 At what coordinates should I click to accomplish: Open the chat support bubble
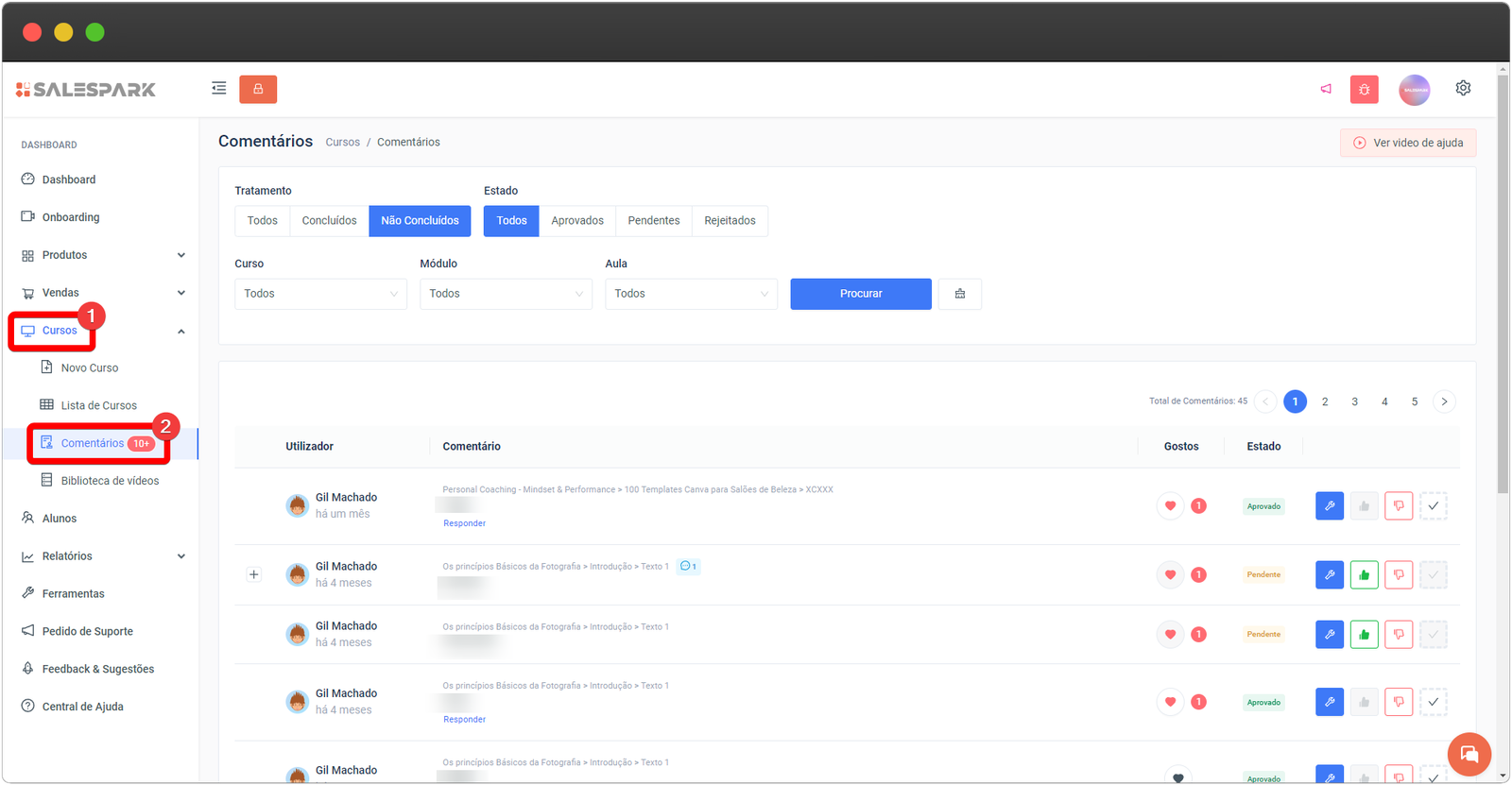[1469, 754]
